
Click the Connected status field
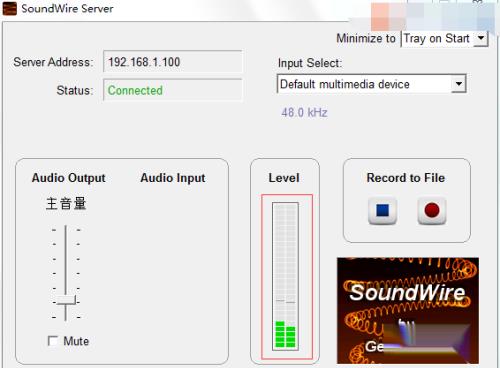click(x=173, y=90)
